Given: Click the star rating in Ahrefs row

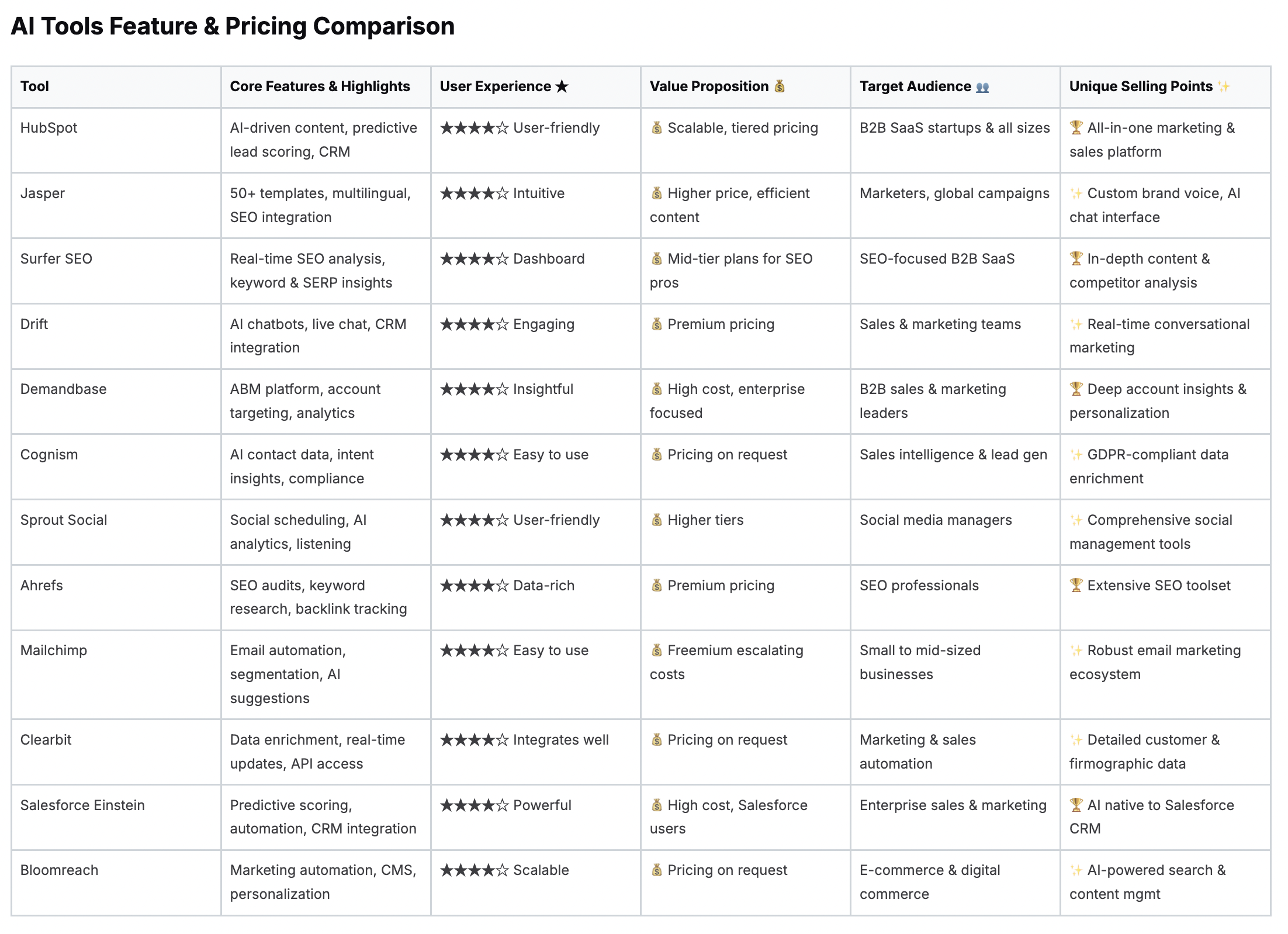Looking at the screenshot, I should coord(475,586).
